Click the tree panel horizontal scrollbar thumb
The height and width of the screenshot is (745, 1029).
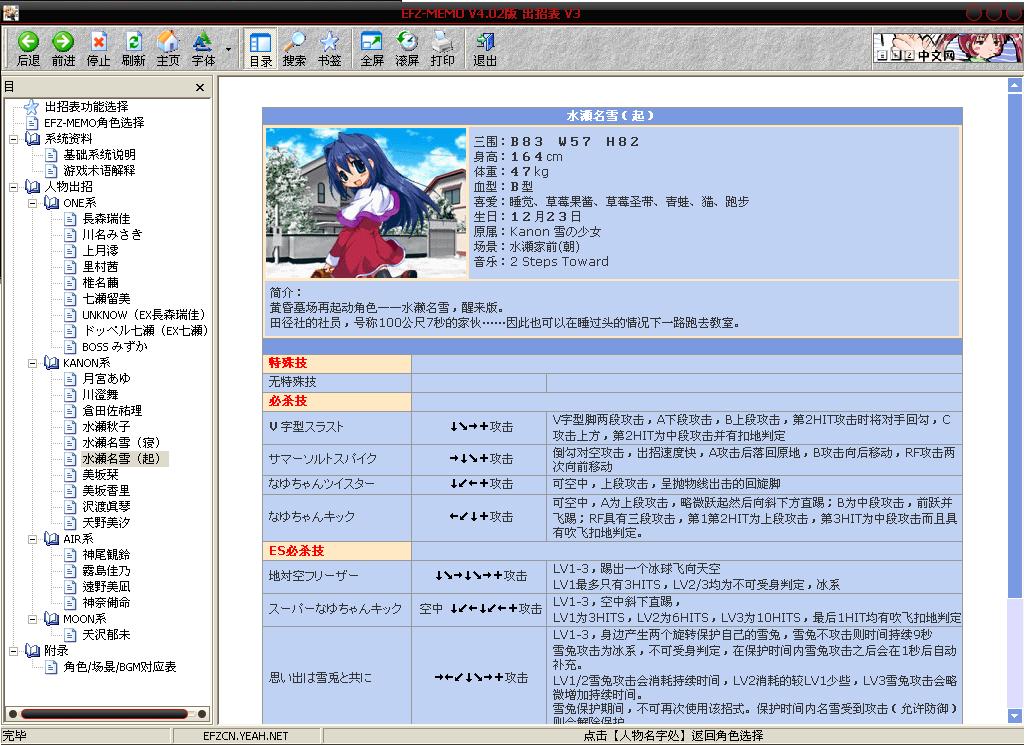tap(104, 713)
